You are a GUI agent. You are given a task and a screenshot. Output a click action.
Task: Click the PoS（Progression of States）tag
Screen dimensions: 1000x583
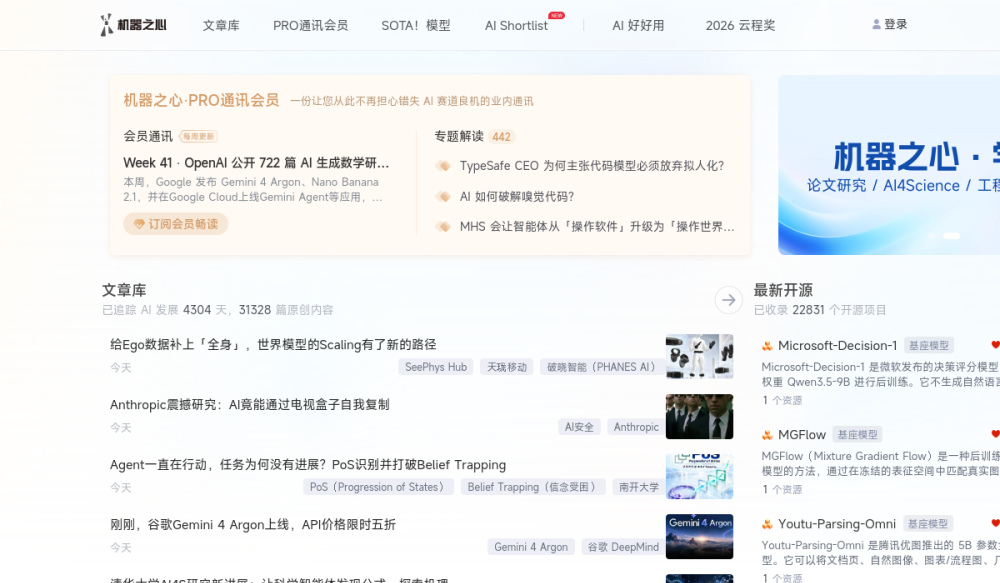coord(378,487)
